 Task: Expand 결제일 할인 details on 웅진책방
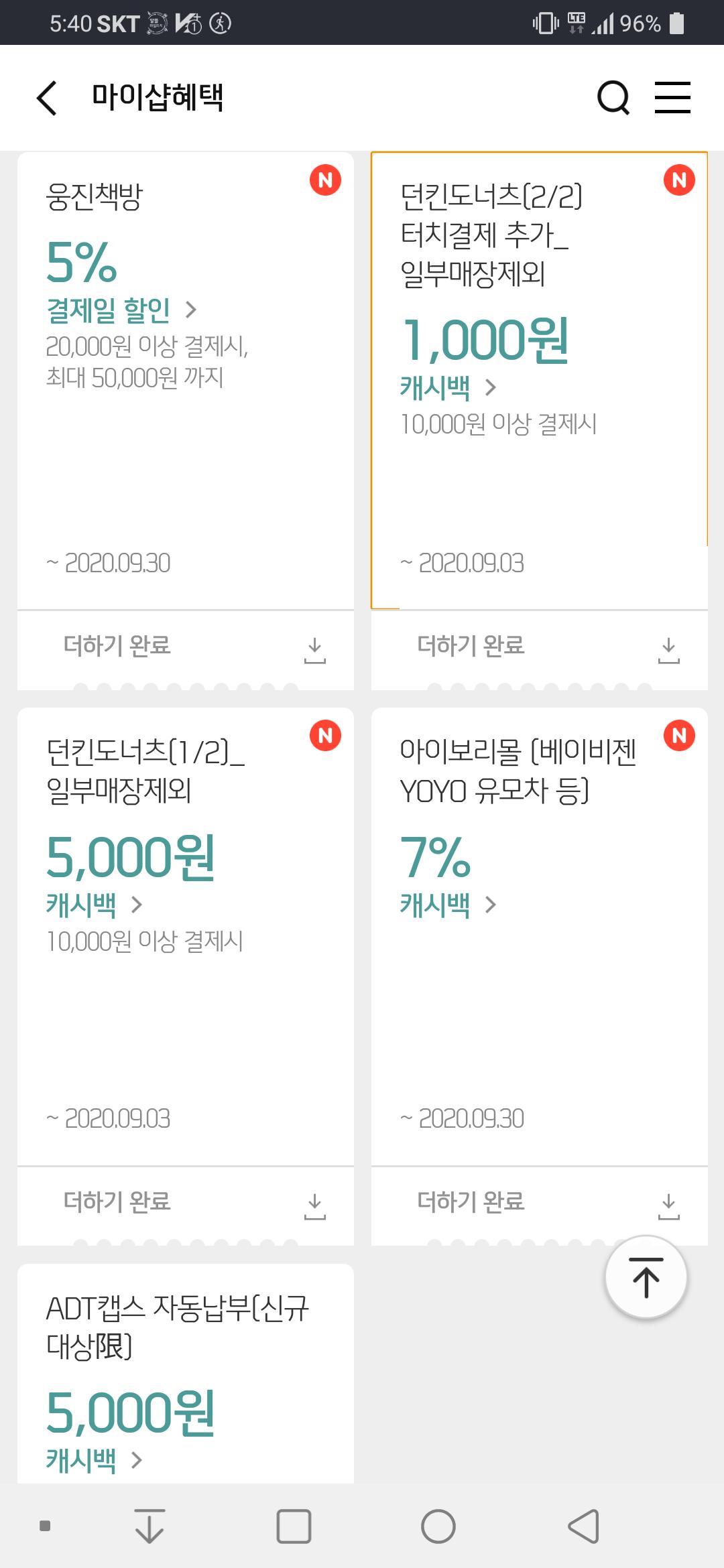[121, 310]
